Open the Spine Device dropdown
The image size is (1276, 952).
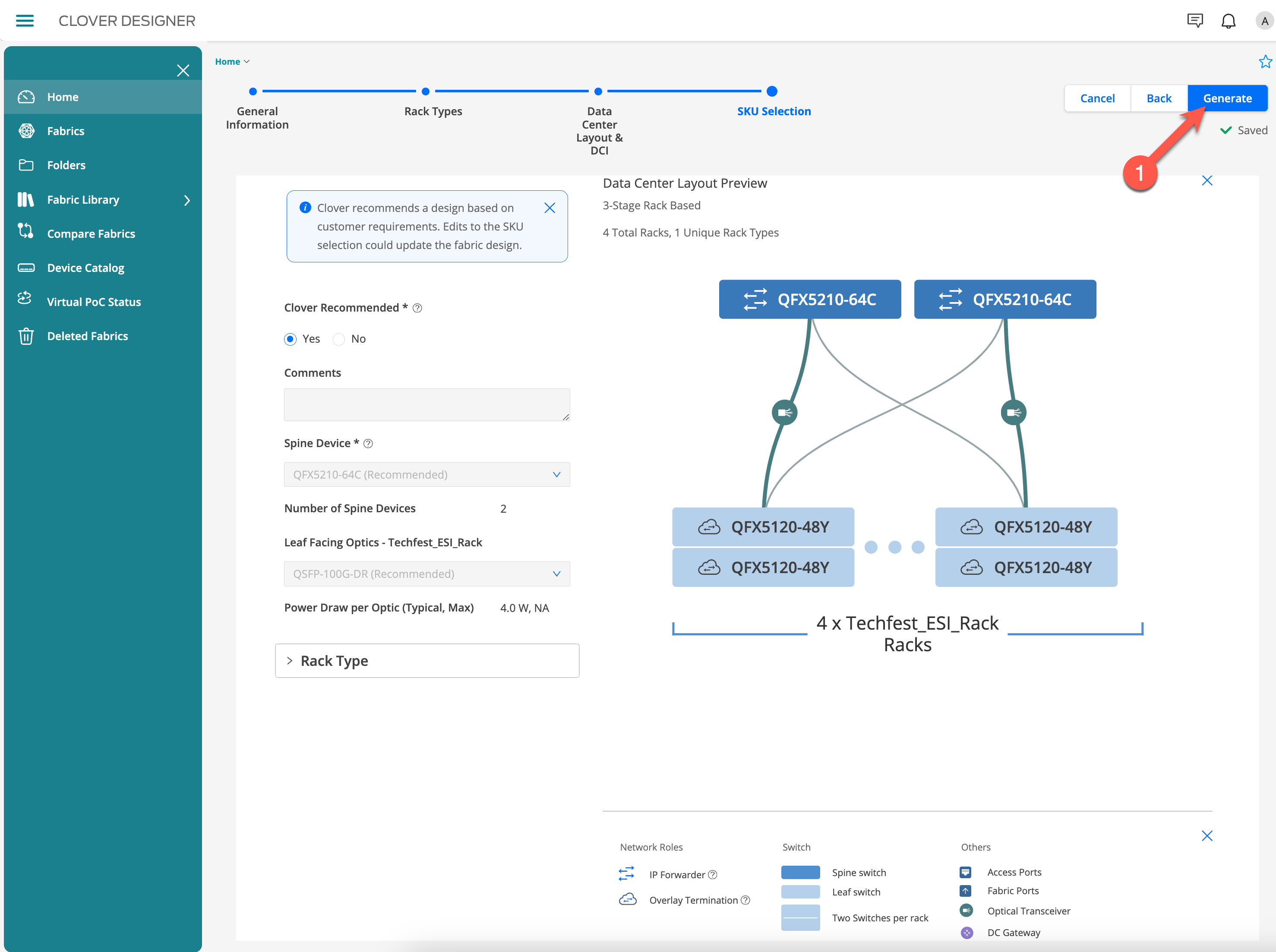pos(426,475)
